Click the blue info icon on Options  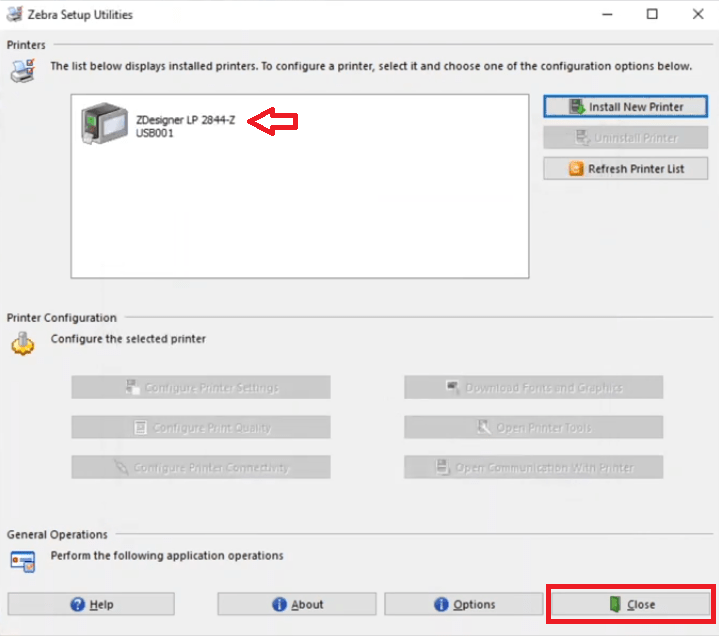(x=441, y=604)
